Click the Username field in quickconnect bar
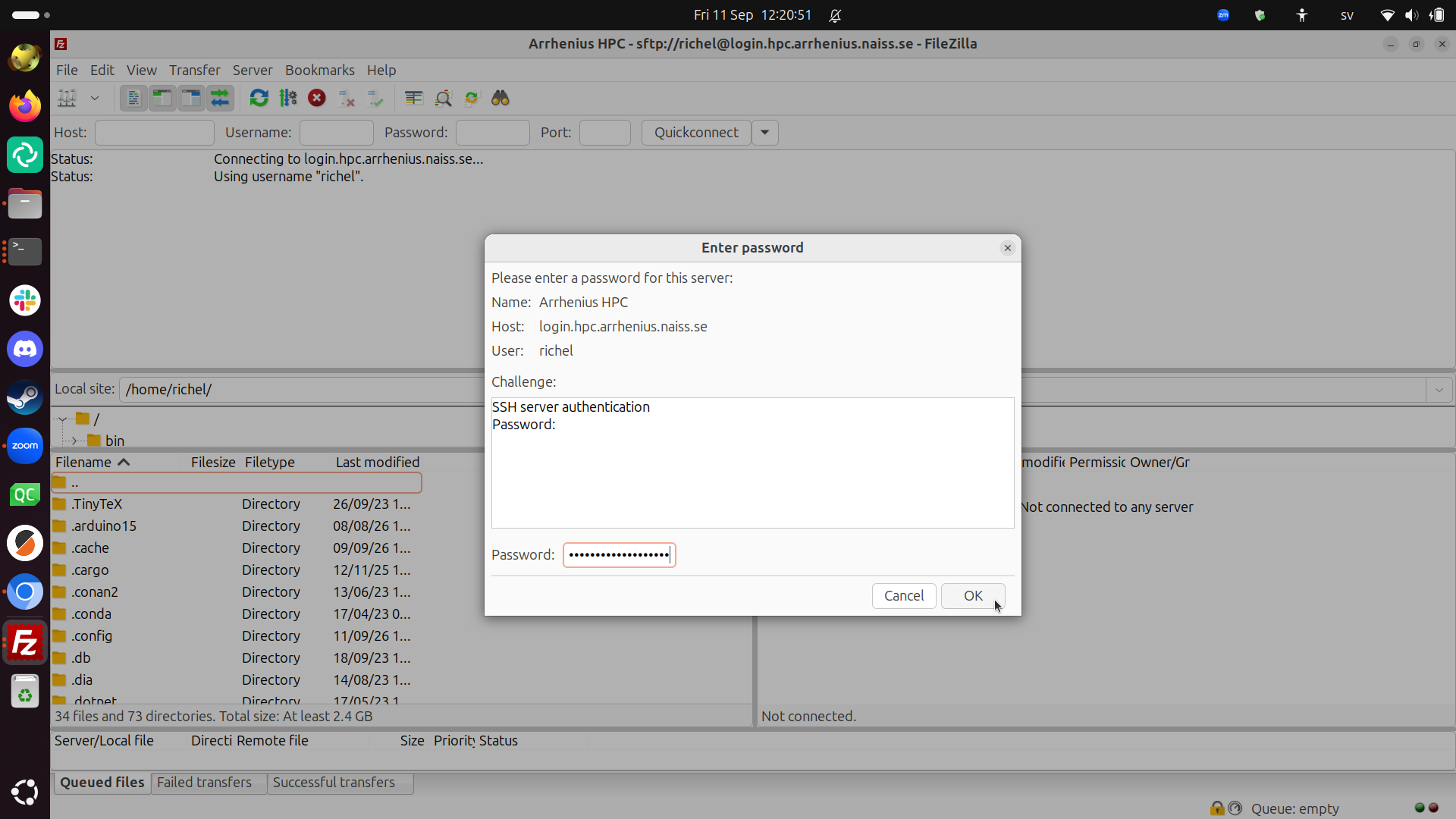Screen dimensions: 1456x819 [x=337, y=133]
